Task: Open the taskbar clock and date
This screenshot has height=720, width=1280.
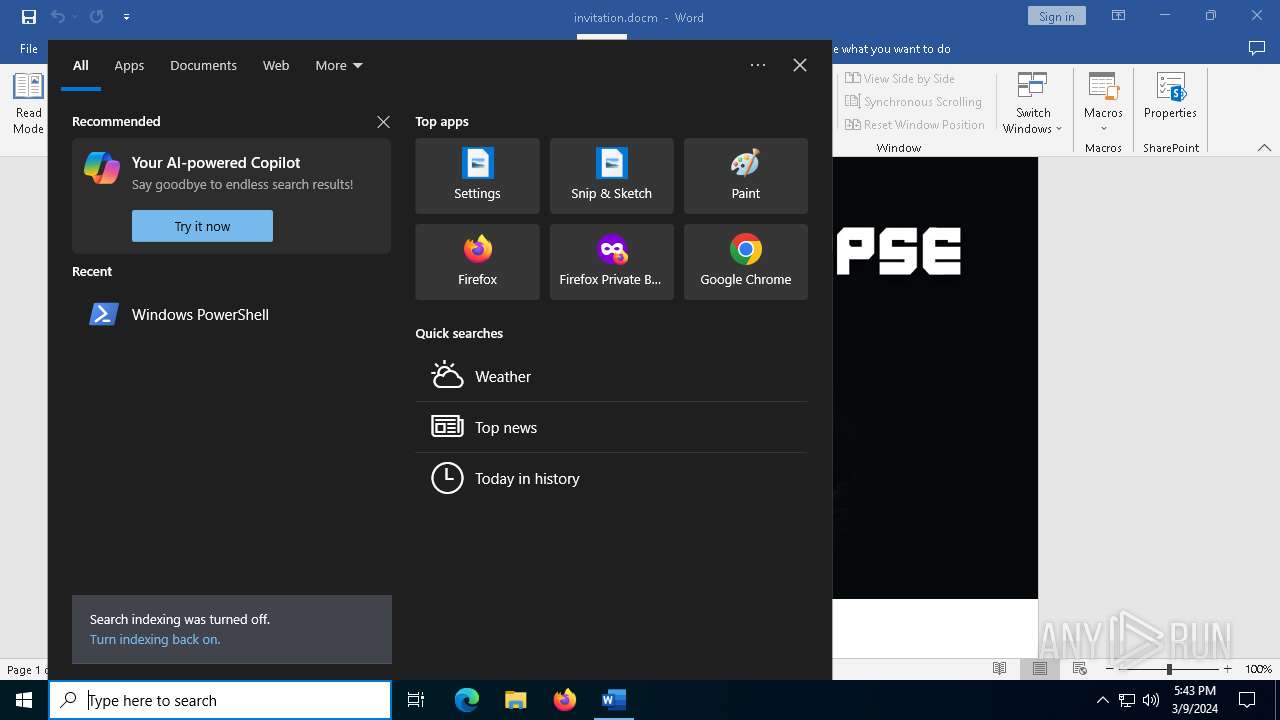Action: click(x=1195, y=700)
